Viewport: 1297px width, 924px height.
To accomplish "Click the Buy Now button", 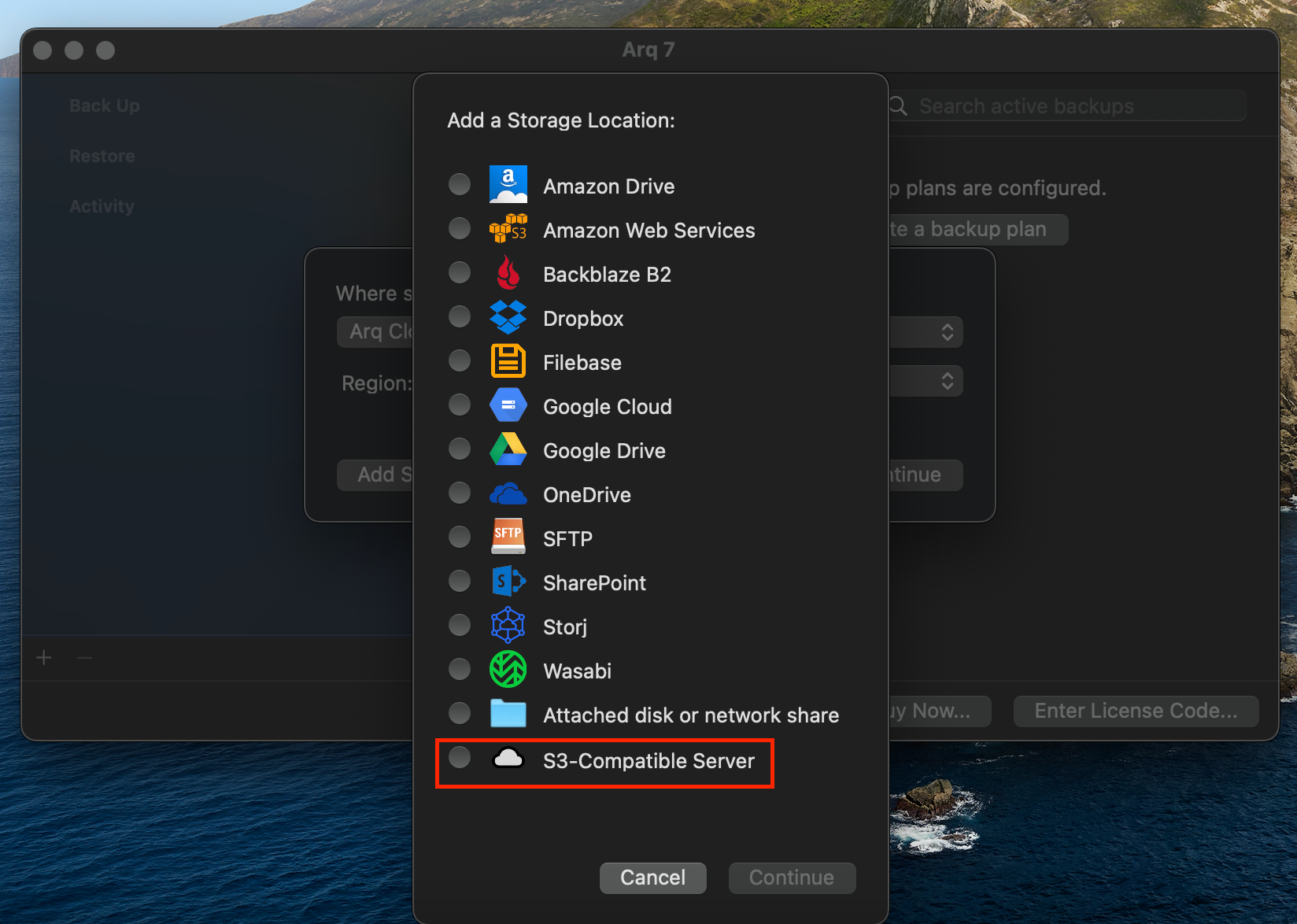I will [x=939, y=711].
